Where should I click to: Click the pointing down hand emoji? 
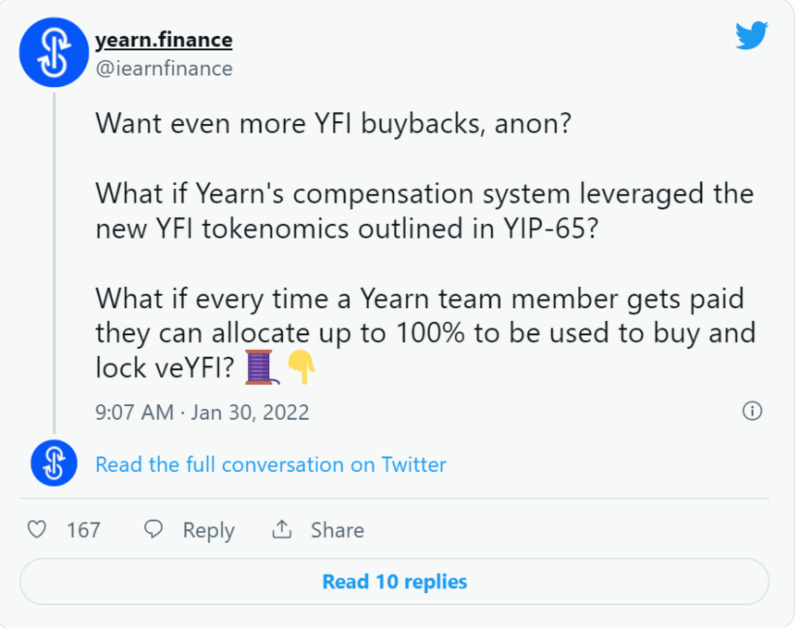tap(302, 367)
